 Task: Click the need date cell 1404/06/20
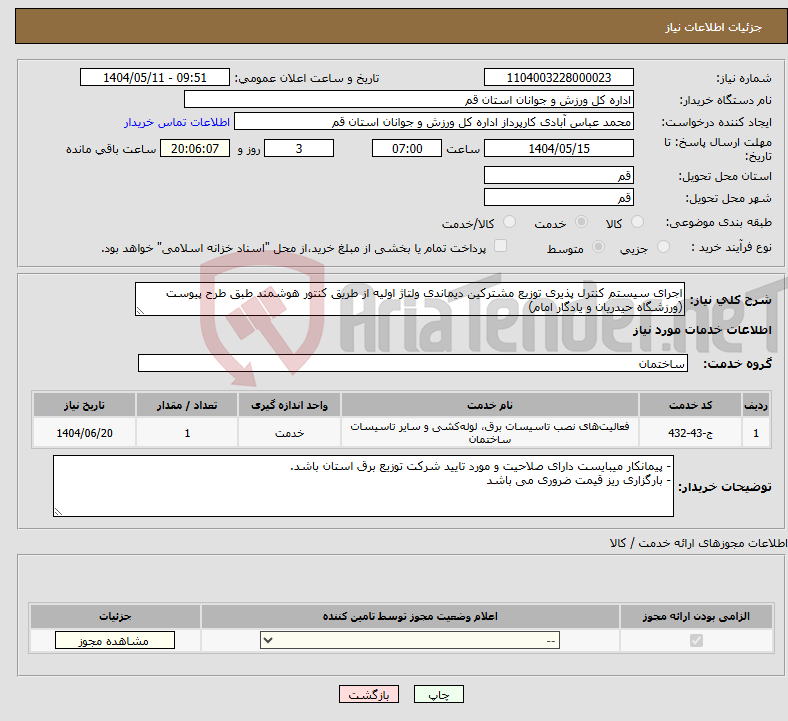84,433
